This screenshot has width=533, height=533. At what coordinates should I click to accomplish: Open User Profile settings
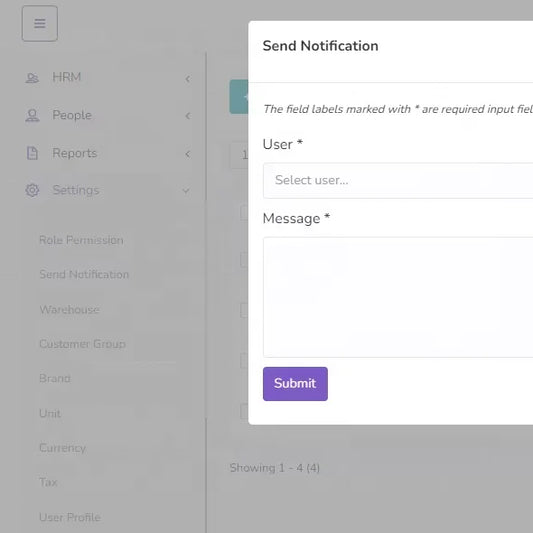70,517
